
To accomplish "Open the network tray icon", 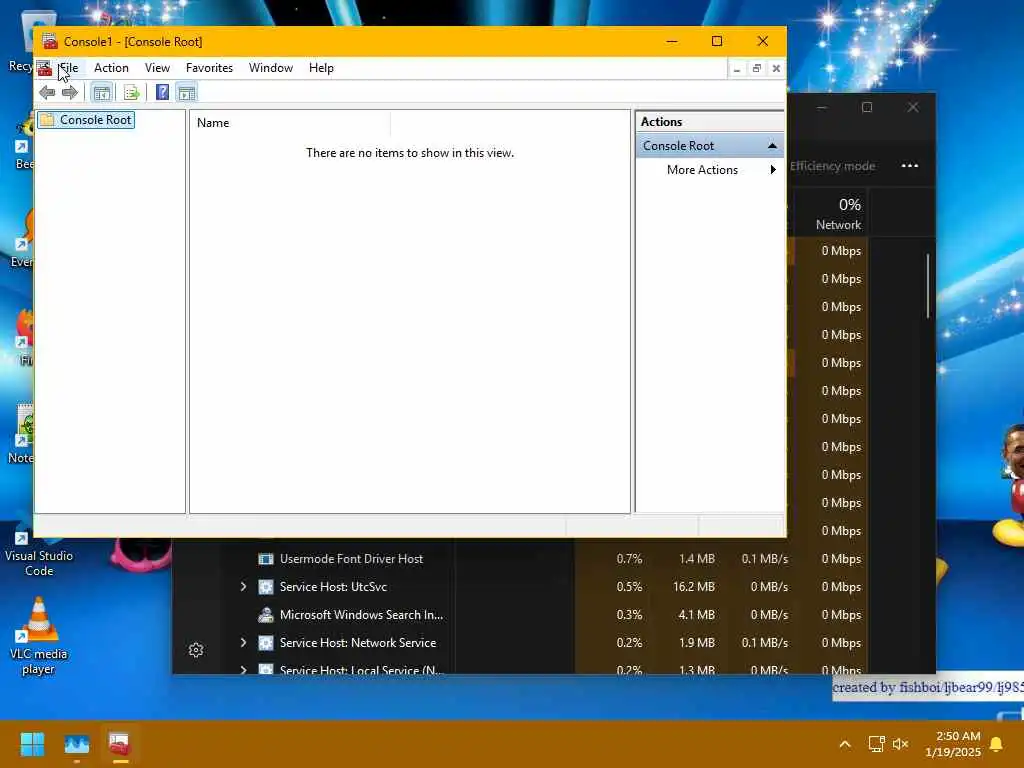I will click(876, 744).
